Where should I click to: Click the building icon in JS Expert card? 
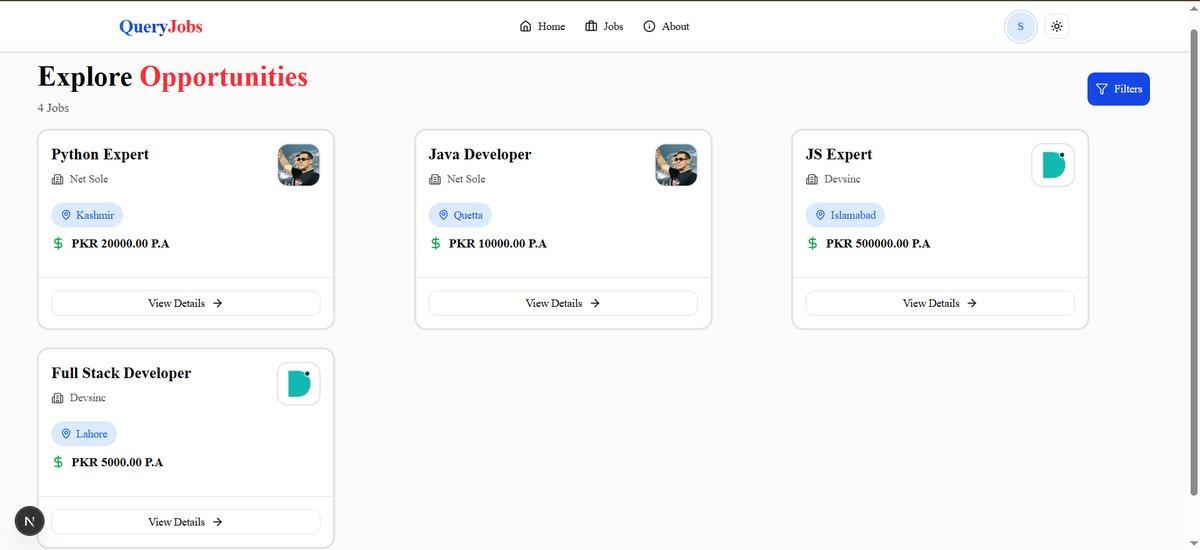(x=811, y=179)
